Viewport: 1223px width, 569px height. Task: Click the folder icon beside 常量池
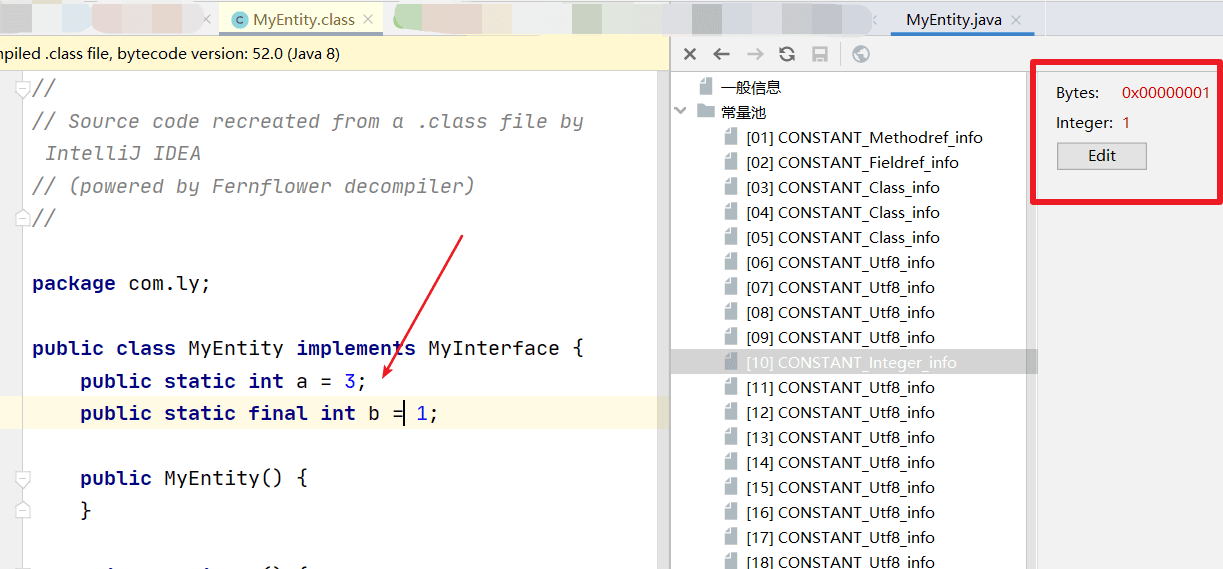pyautogui.click(x=706, y=112)
